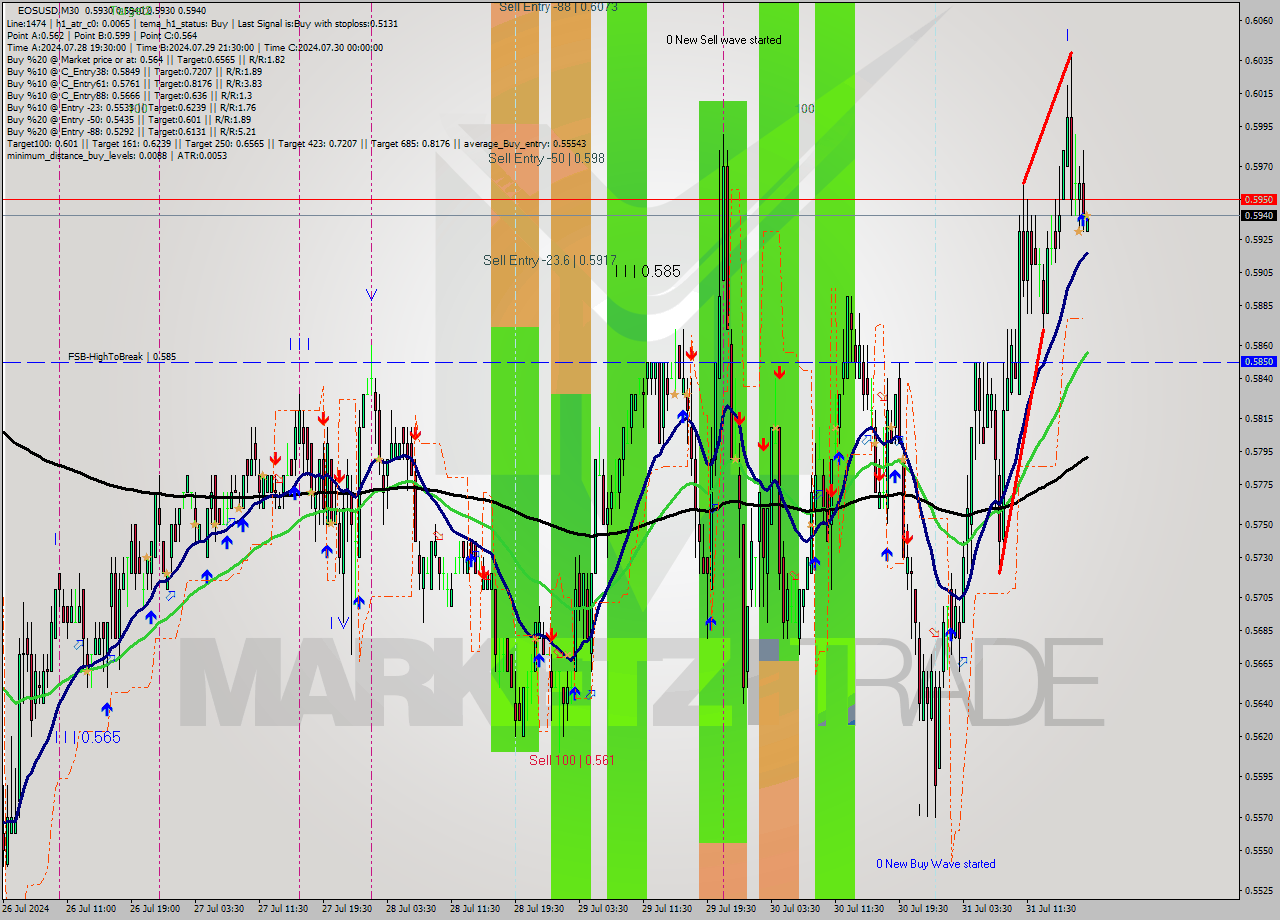Image resolution: width=1280 pixels, height=920 pixels.
Task: Click the 'Line:1474' indicator info line
Action: [x=202, y=22]
